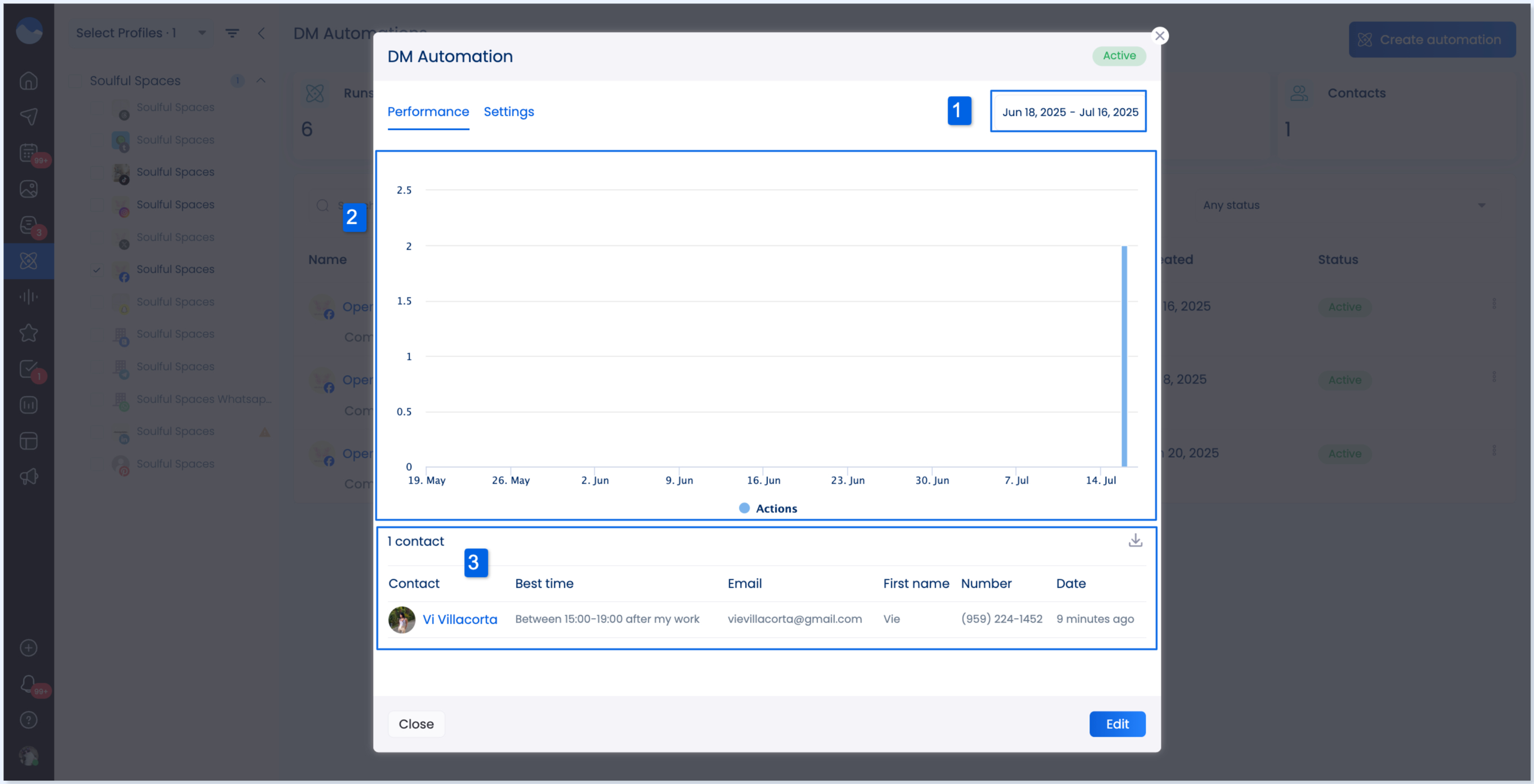The height and width of the screenshot is (784, 1534).
Task: Download the contacts list via download icon
Action: tap(1135, 540)
